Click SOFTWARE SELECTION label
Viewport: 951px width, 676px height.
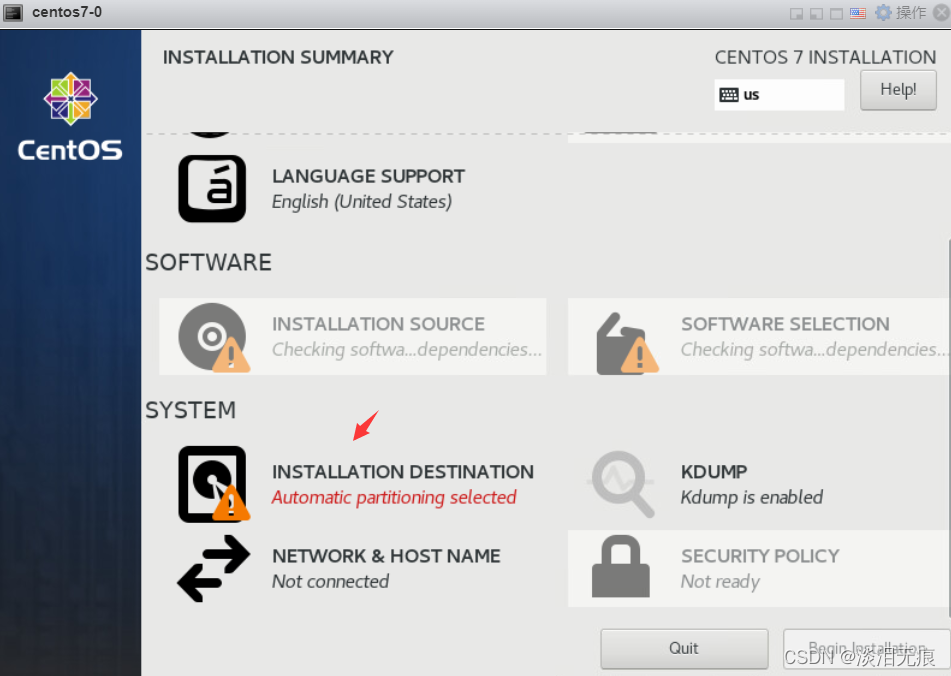click(785, 324)
